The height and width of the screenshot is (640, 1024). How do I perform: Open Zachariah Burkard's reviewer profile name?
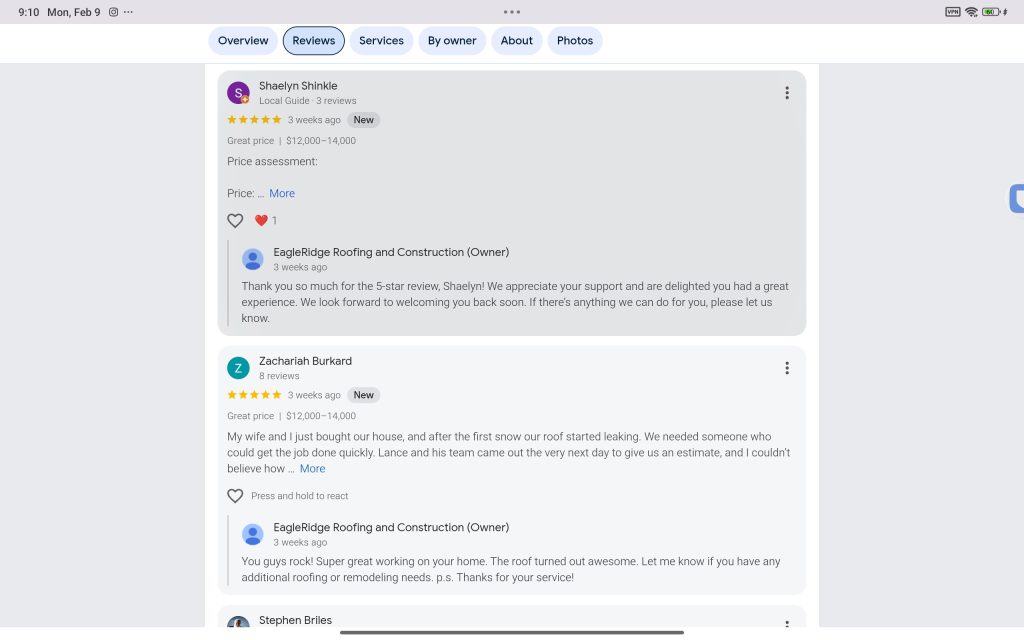tap(305, 361)
